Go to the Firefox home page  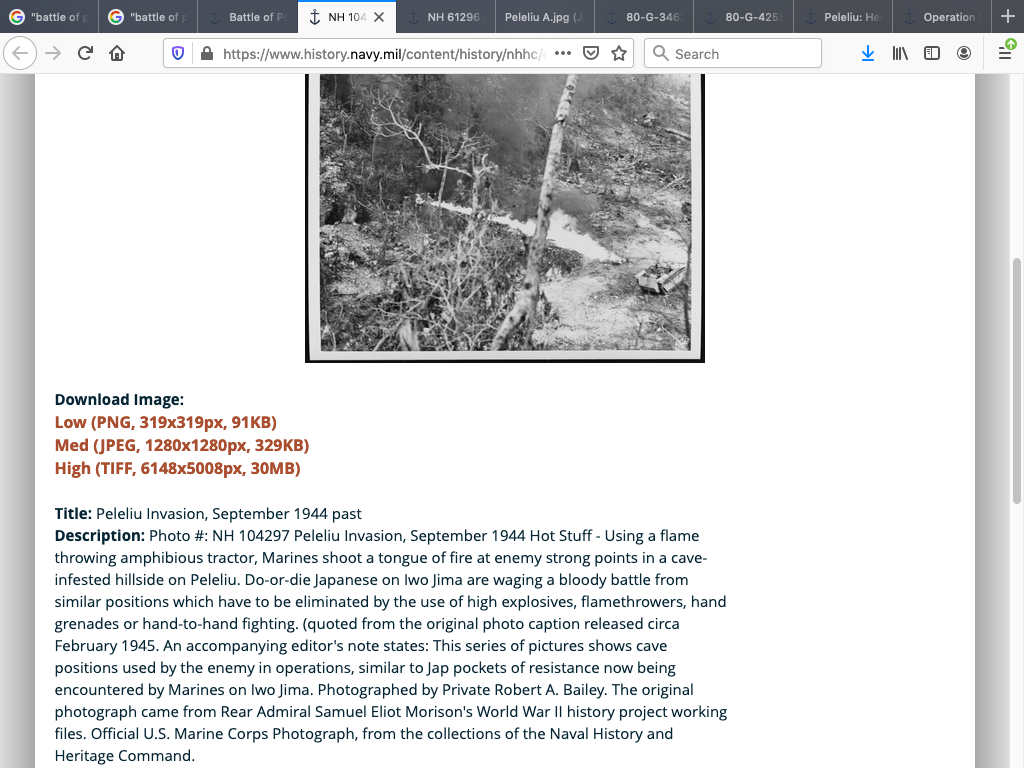pos(117,53)
